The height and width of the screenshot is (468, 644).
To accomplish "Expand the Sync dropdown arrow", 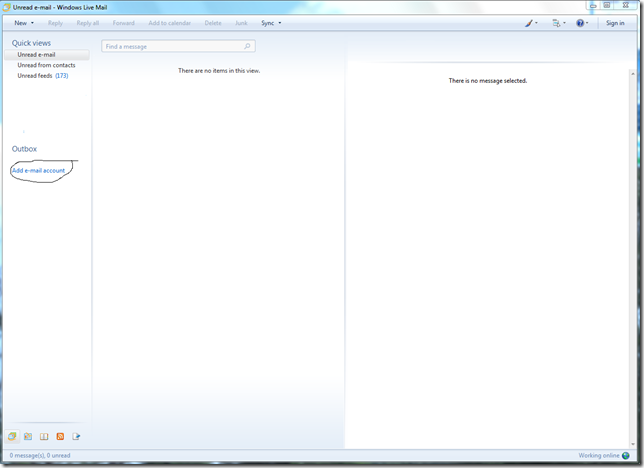I will tap(280, 23).
